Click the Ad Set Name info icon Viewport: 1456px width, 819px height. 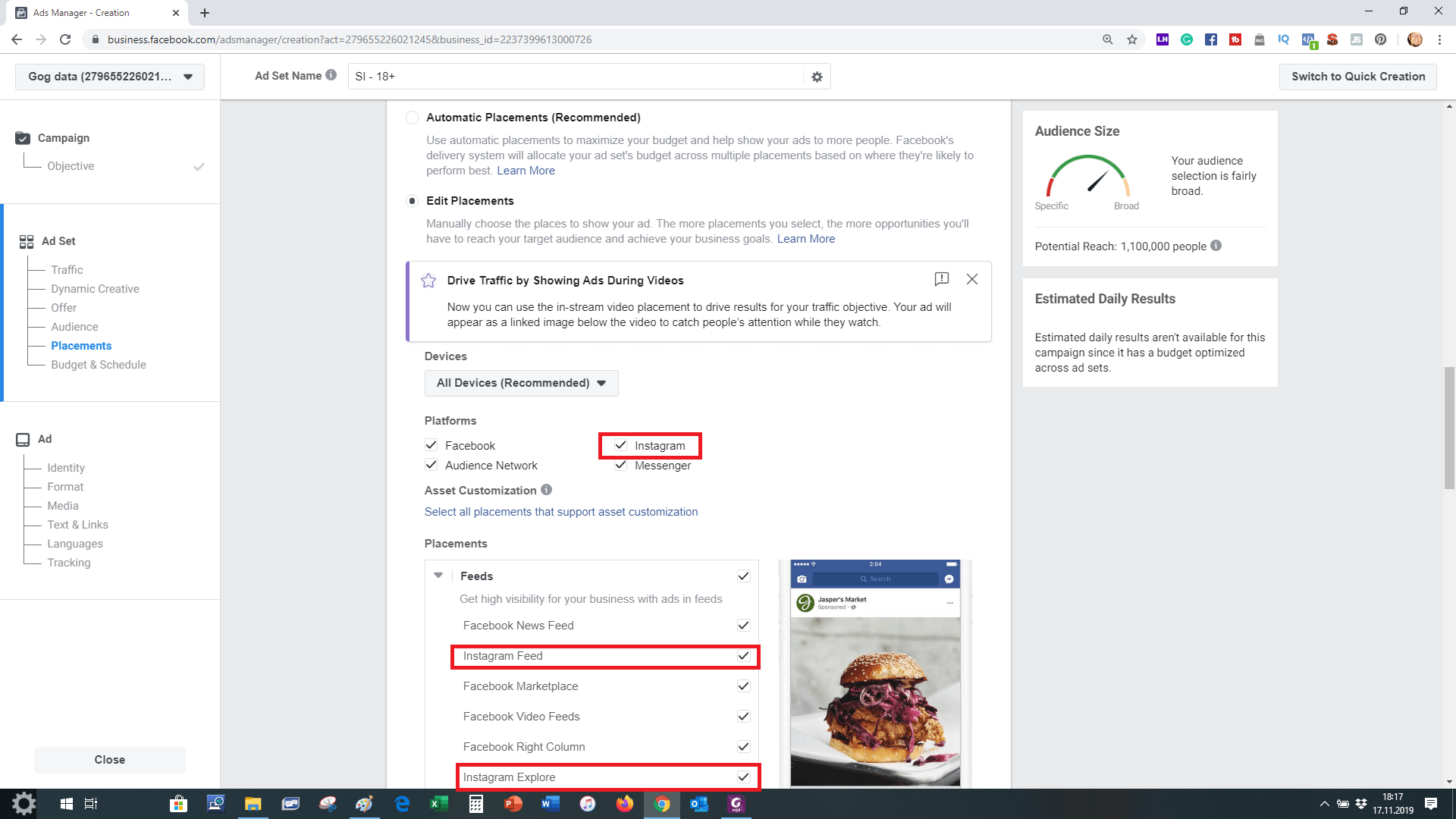coord(331,75)
